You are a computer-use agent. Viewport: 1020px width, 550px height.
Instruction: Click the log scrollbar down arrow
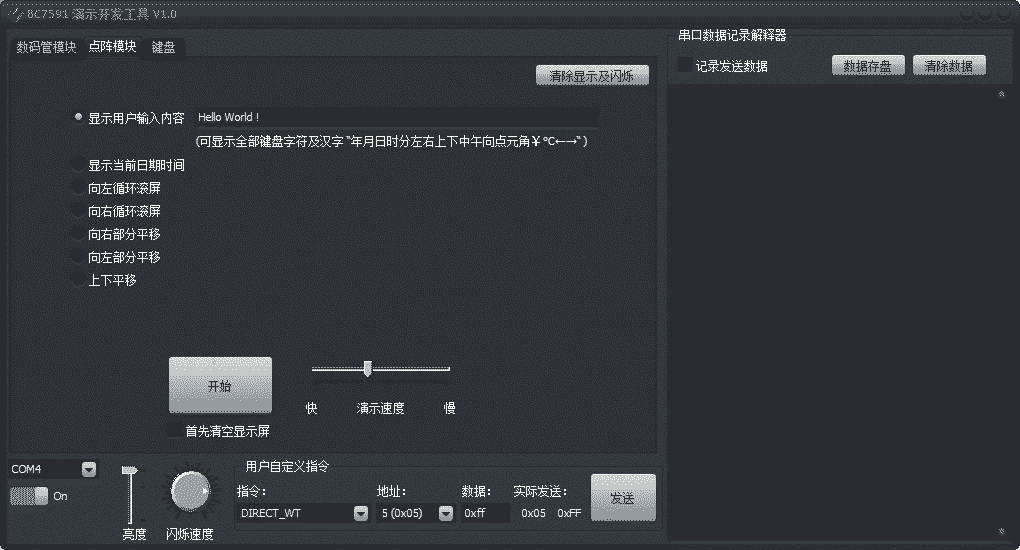[x=1002, y=531]
